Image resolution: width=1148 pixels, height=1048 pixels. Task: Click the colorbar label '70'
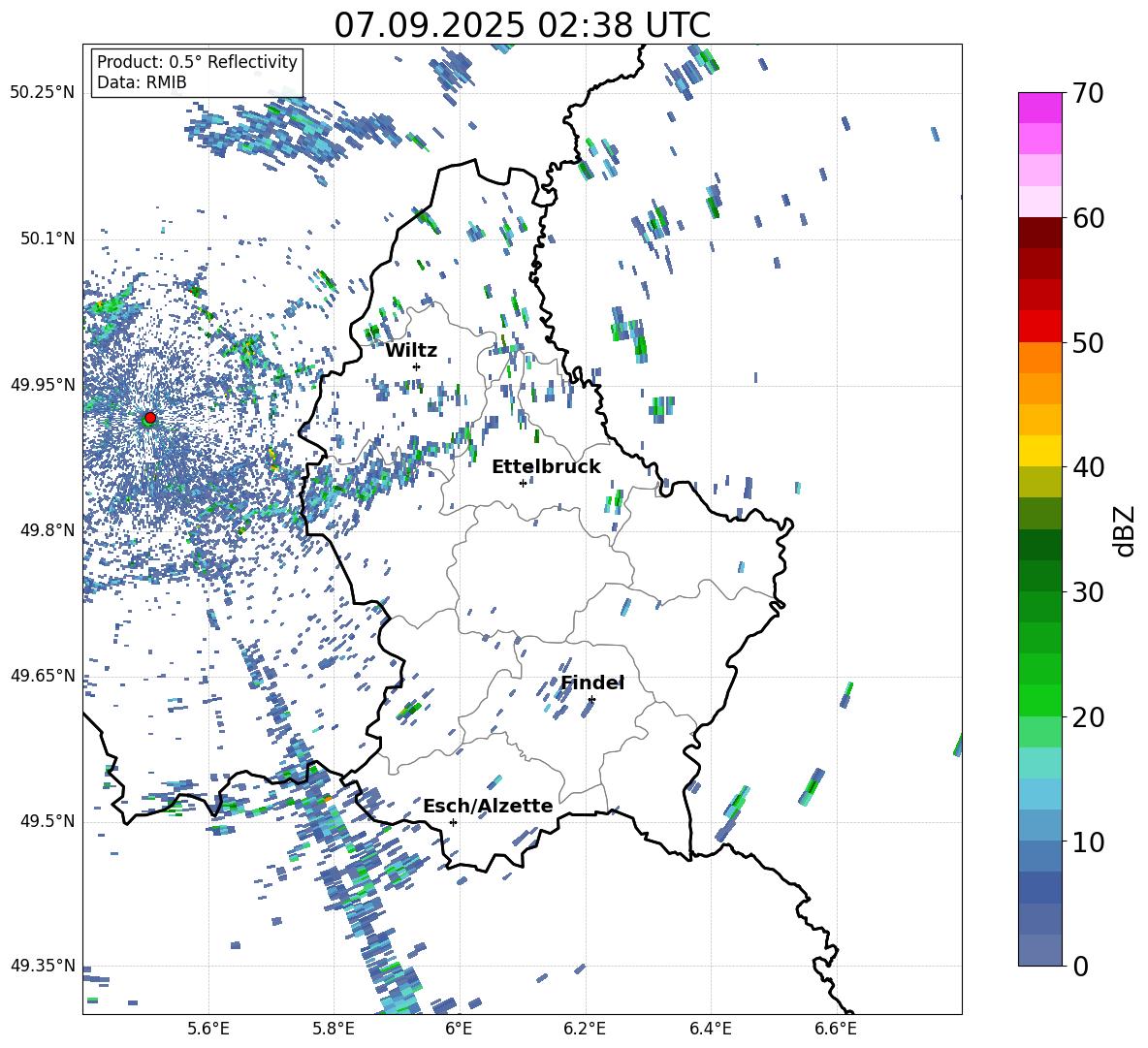pos(1088,94)
